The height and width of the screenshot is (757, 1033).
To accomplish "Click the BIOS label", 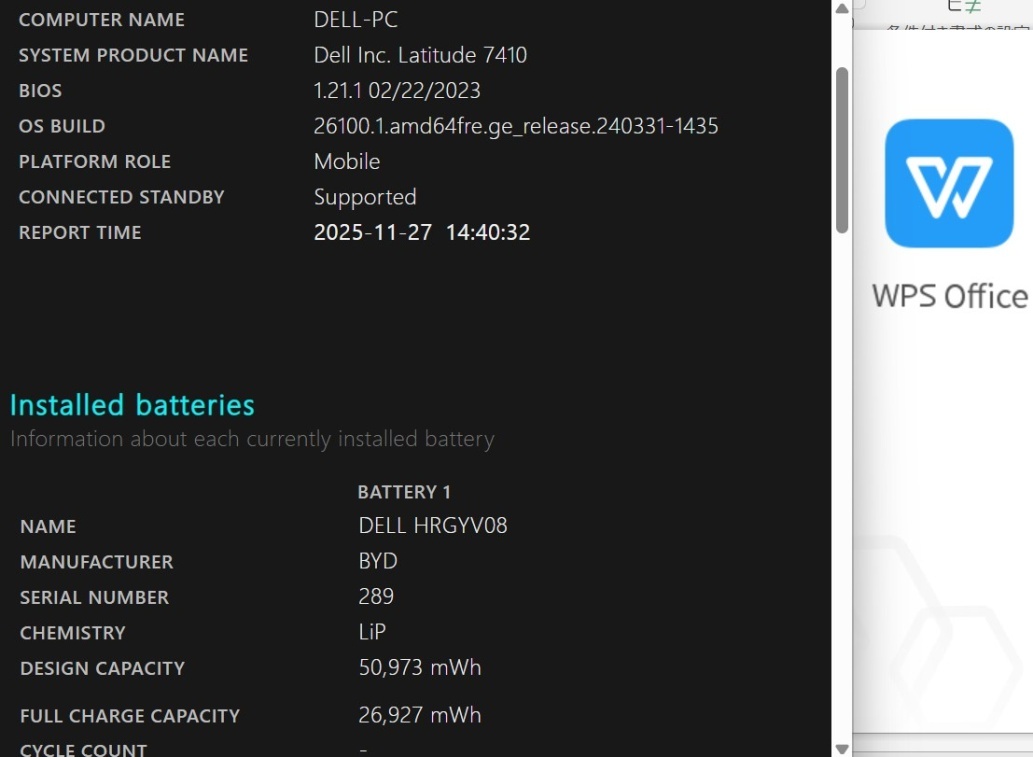I will click(40, 91).
